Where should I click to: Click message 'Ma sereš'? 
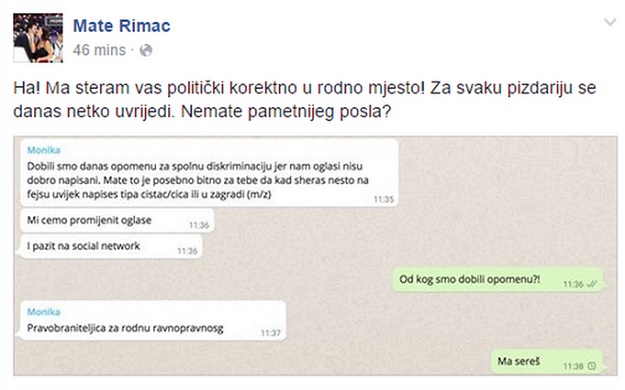tap(546, 361)
